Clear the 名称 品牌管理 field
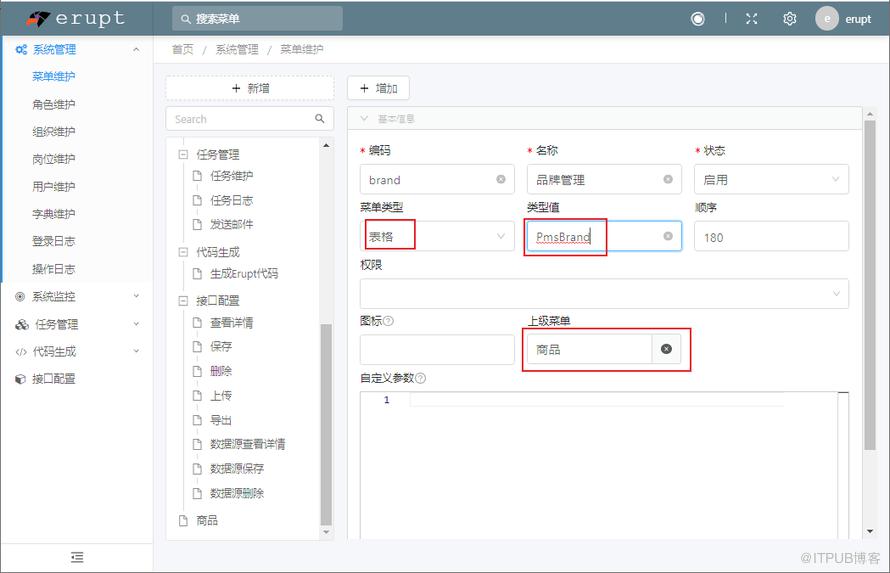Viewport: 890px width, 573px height. click(668, 179)
